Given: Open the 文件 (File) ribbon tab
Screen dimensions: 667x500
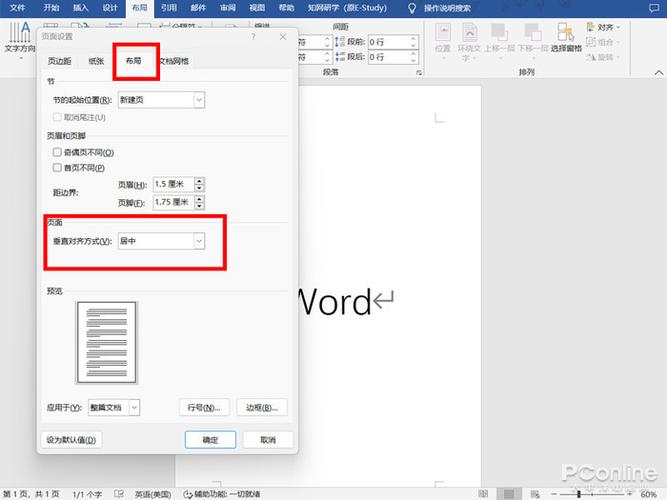Looking at the screenshot, I should (17, 8).
